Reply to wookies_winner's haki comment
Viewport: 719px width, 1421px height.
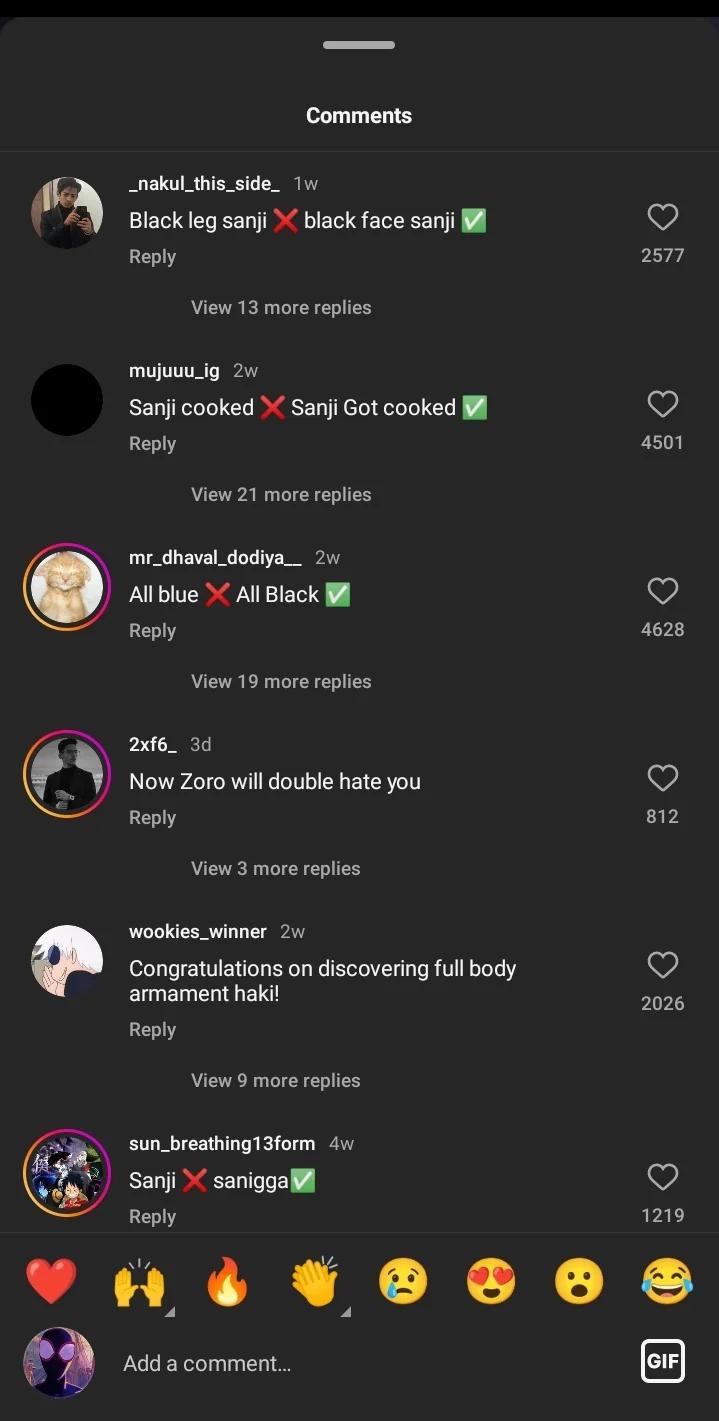tap(152, 1030)
